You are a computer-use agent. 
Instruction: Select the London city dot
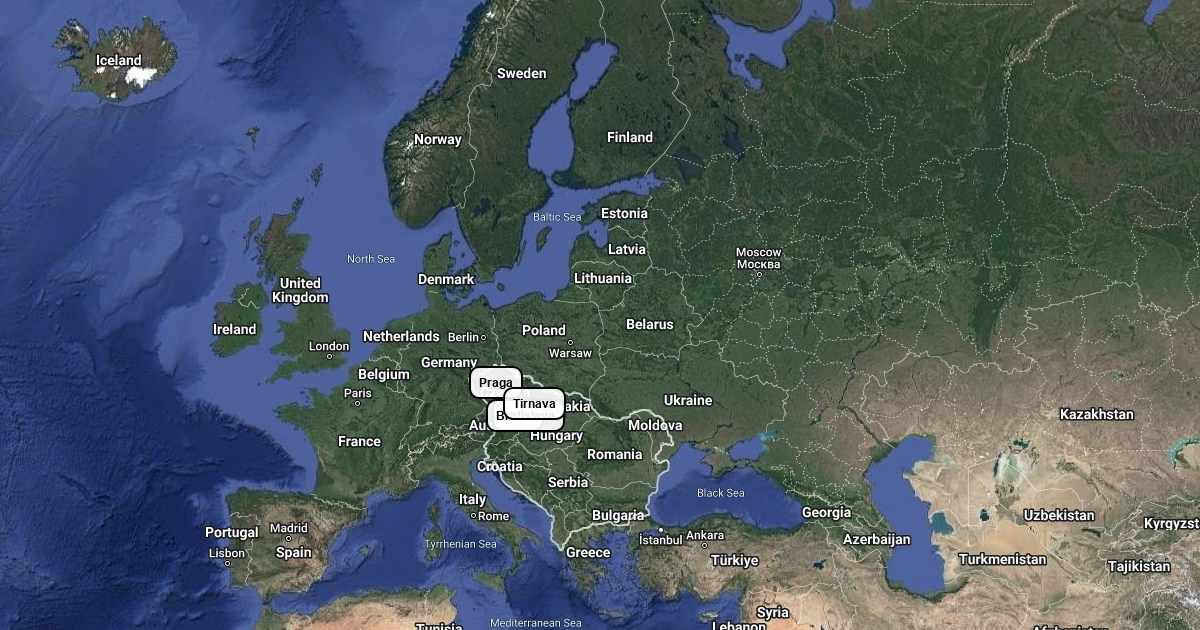point(329,357)
